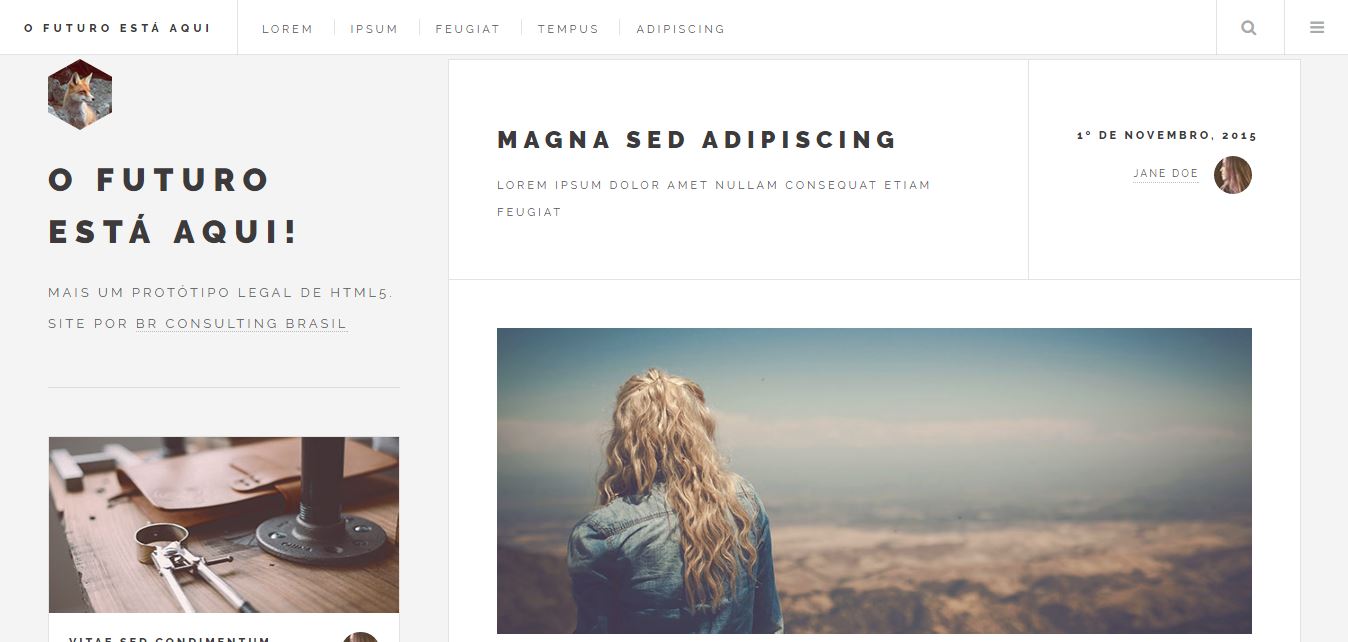Click the hexagonal fox logo
The image size is (1348, 642).
80,94
